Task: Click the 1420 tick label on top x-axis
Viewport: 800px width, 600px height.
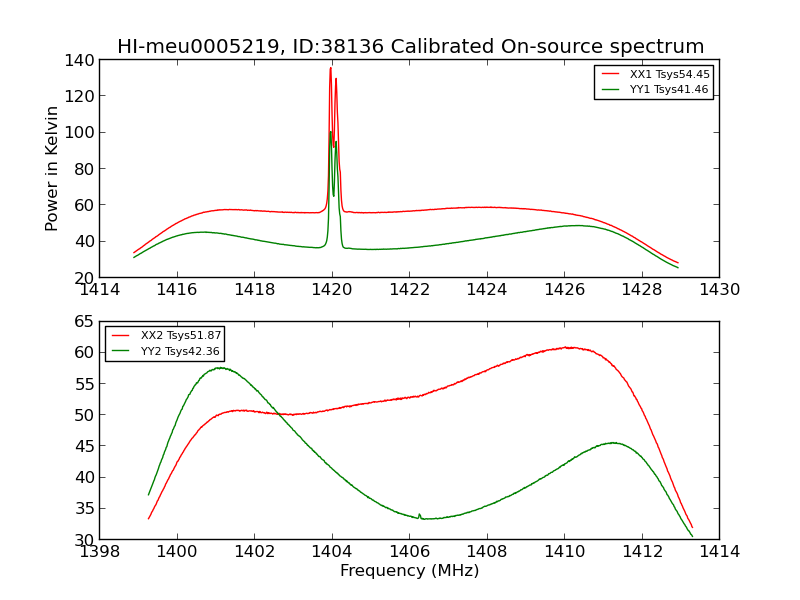Action: (x=332, y=290)
